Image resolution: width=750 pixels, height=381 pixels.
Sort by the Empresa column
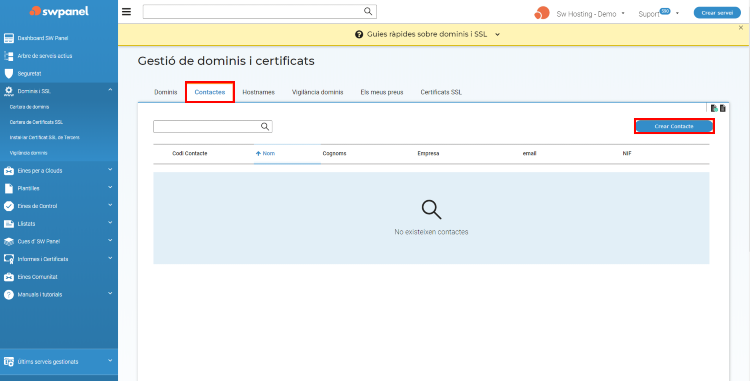[x=428, y=153]
